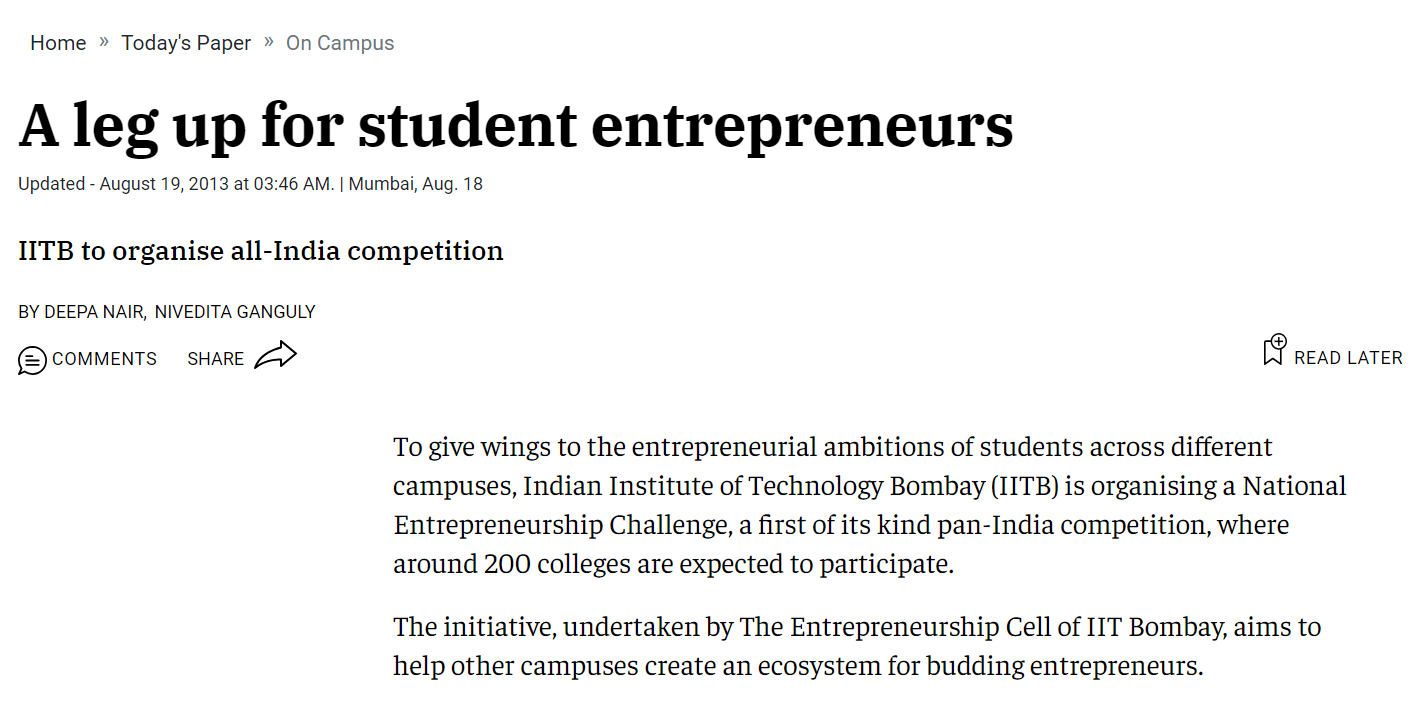Open the Home breadcrumb
This screenshot has width=1422, height=703.
58,42
